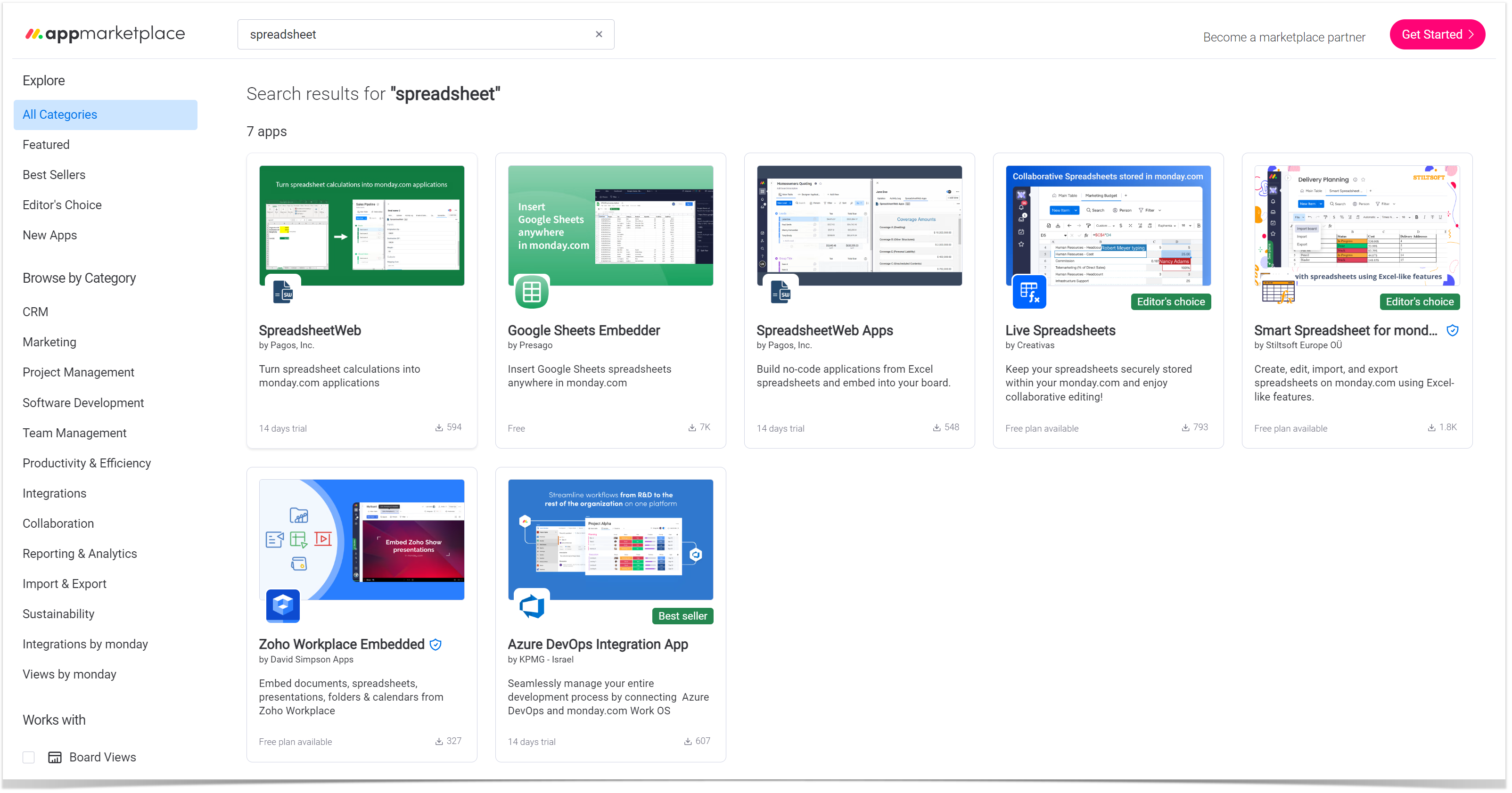Click the Zoho Workplace Embedded app icon
This screenshot has width=1512, height=793.
(283, 605)
